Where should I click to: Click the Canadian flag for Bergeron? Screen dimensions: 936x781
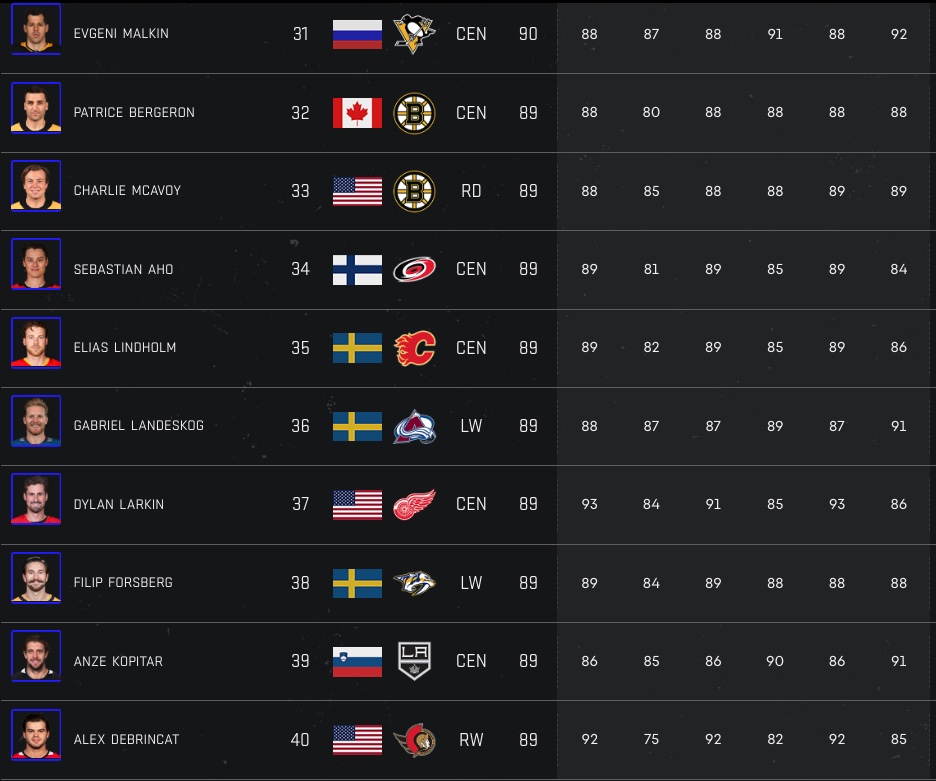click(357, 113)
